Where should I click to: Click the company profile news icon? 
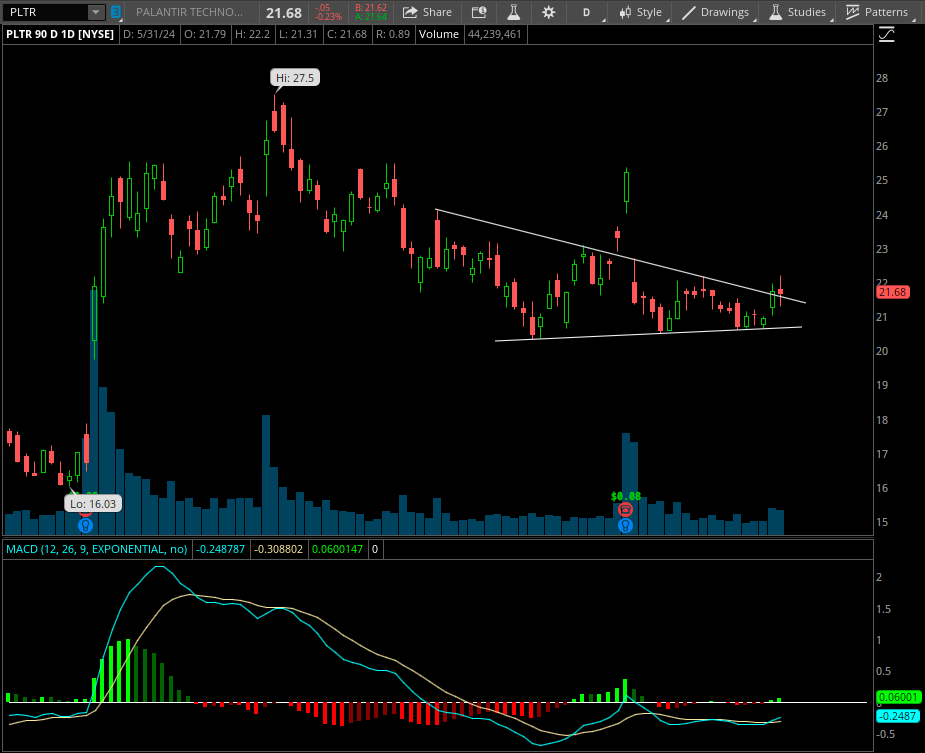click(x=479, y=12)
